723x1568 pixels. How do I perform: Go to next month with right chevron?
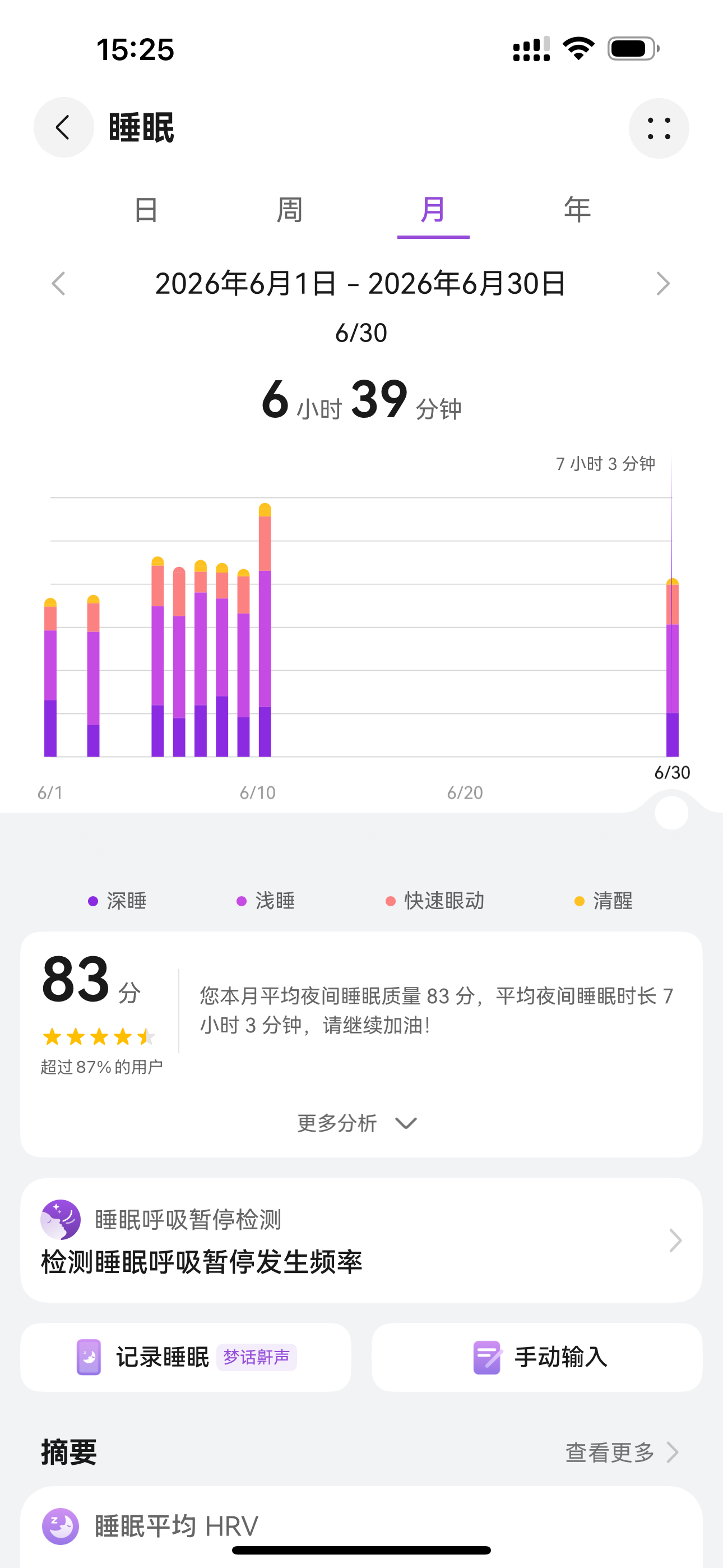664,284
